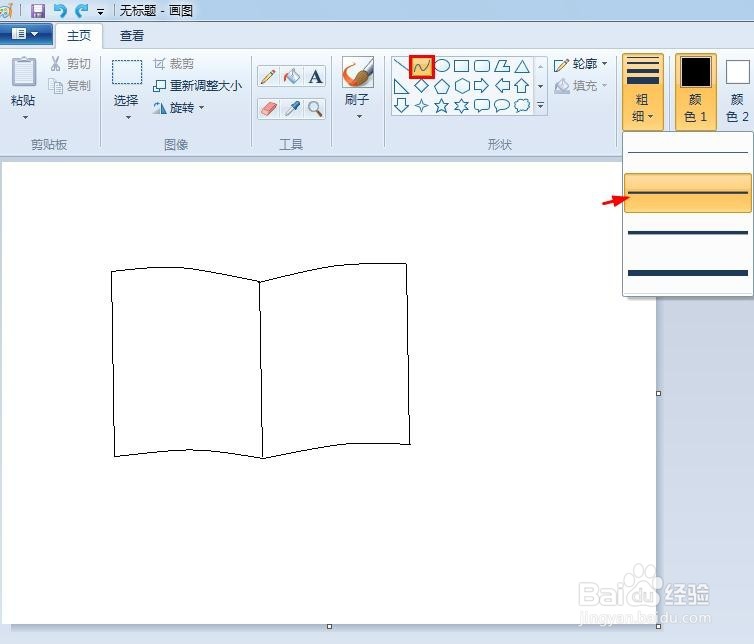Image resolution: width=754 pixels, height=644 pixels.
Task: Click 重新调整大小 button
Action: click(198, 86)
